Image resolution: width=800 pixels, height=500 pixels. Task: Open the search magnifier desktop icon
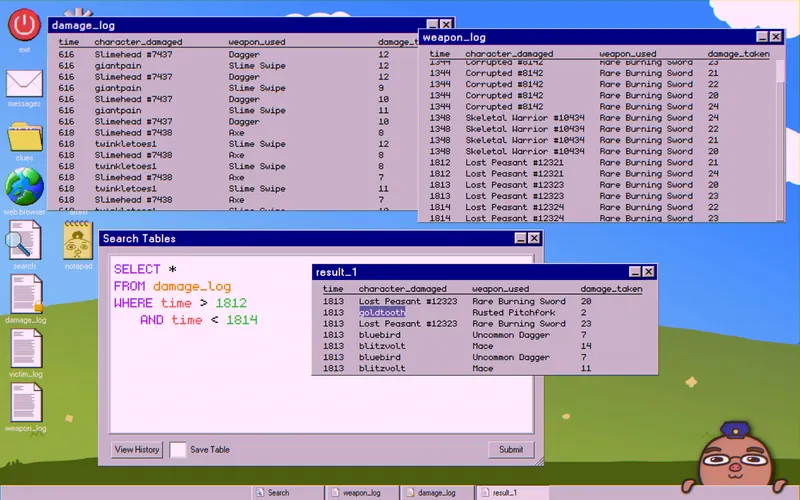[x=24, y=240]
